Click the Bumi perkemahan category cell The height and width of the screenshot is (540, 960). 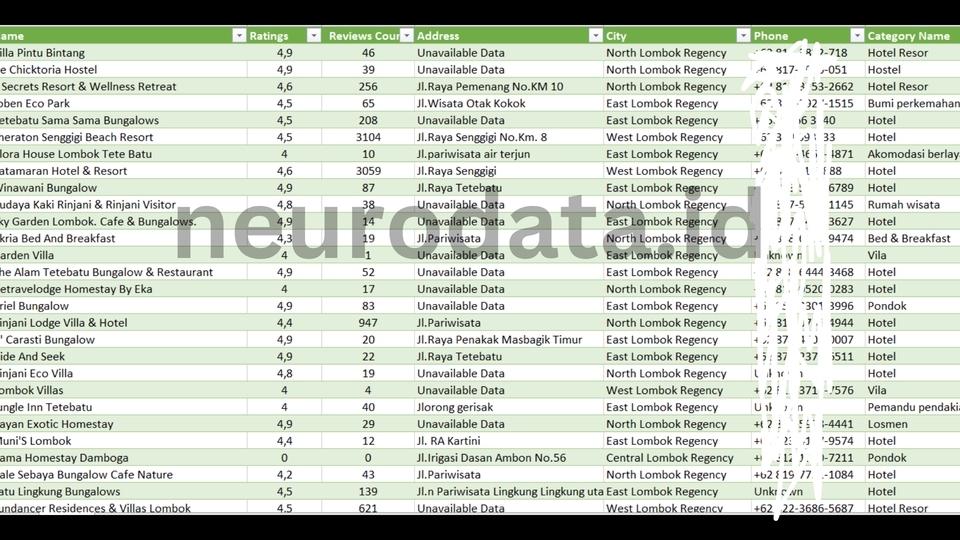(x=912, y=104)
